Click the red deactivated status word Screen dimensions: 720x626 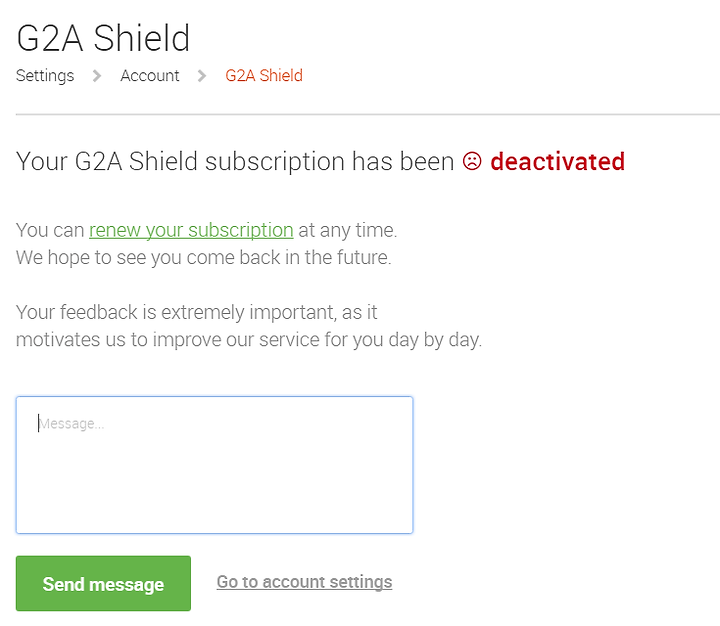[557, 161]
